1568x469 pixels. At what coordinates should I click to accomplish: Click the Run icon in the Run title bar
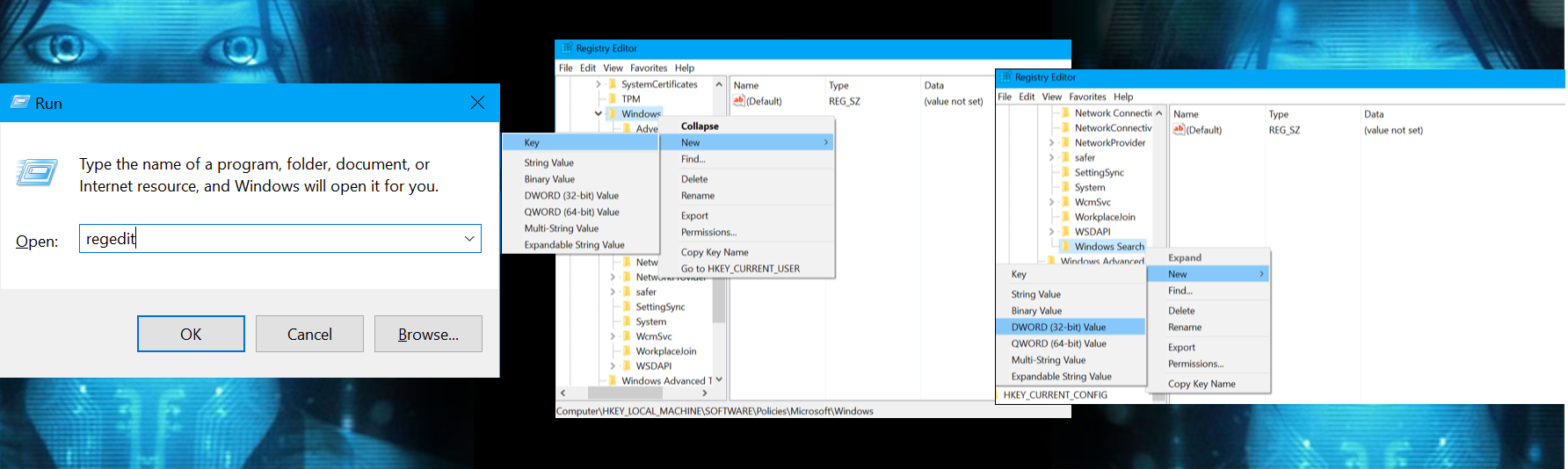(20, 103)
